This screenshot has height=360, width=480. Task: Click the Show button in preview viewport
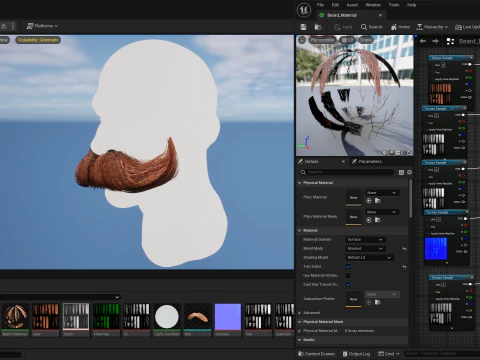point(366,40)
